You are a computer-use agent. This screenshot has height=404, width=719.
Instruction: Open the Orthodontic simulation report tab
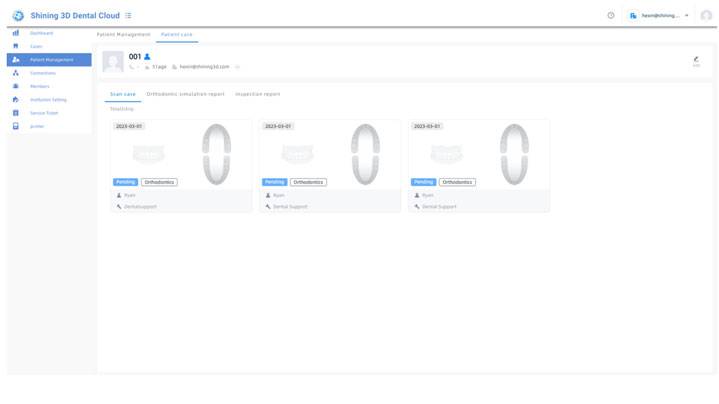(x=185, y=94)
